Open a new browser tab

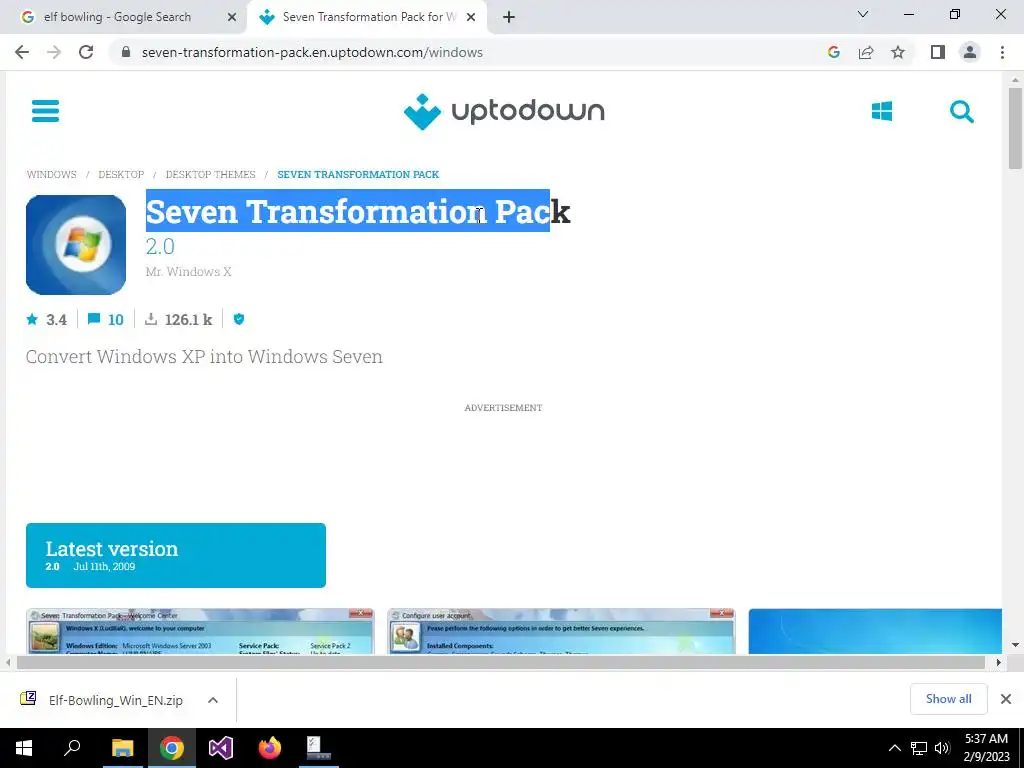509,17
